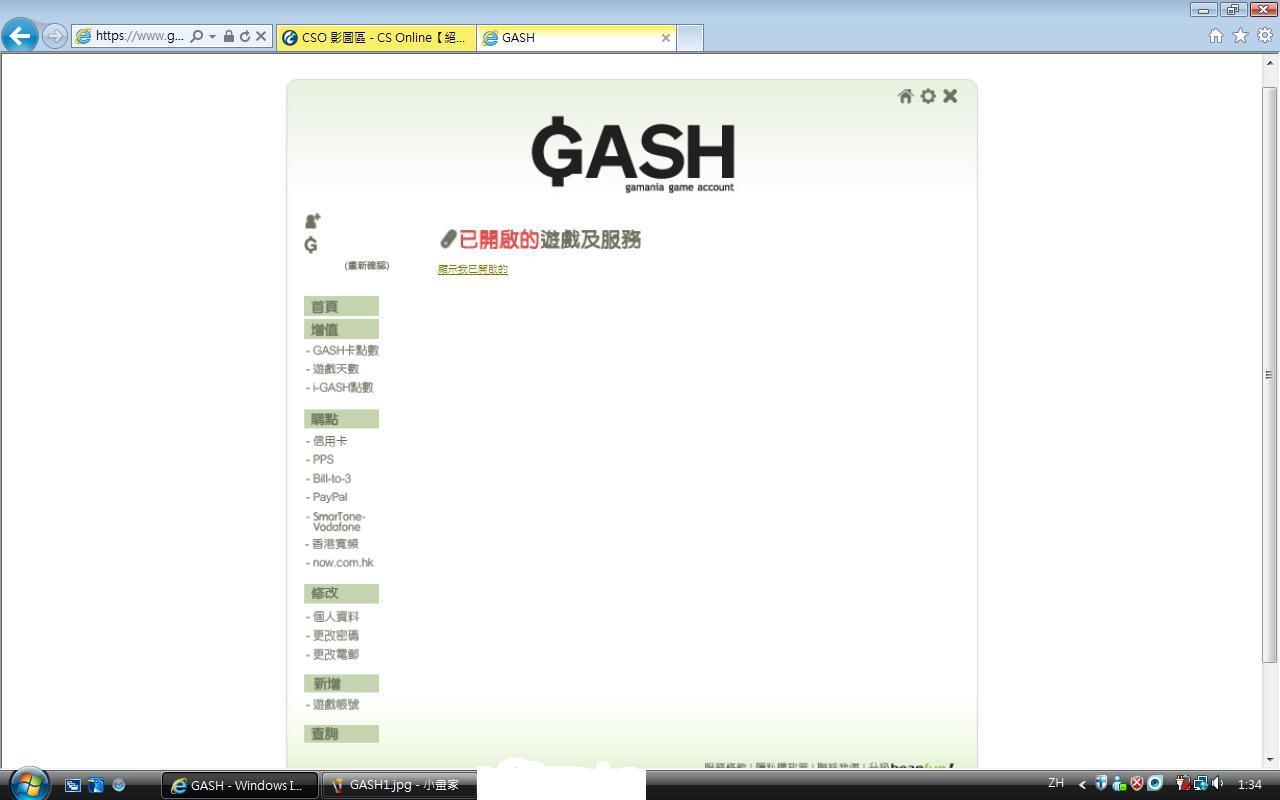Viewport: 1280px width, 800px height.
Task: Click the page vertical scrollbar thumb
Action: coord(1270,375)
